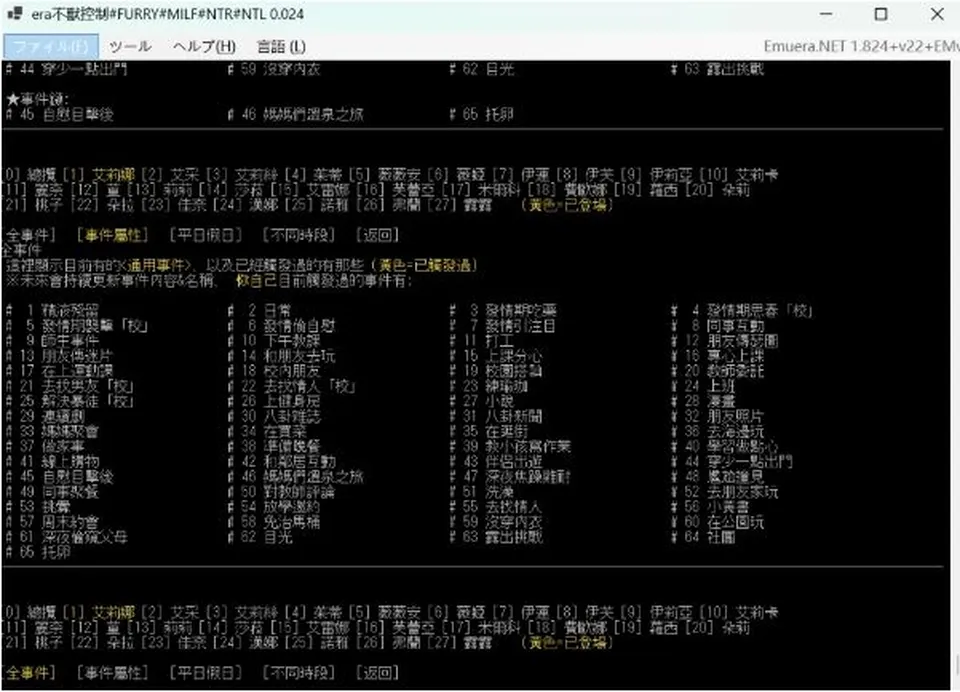Choose event 8 同事互動
960x692 pixels.
pos(718,326)
